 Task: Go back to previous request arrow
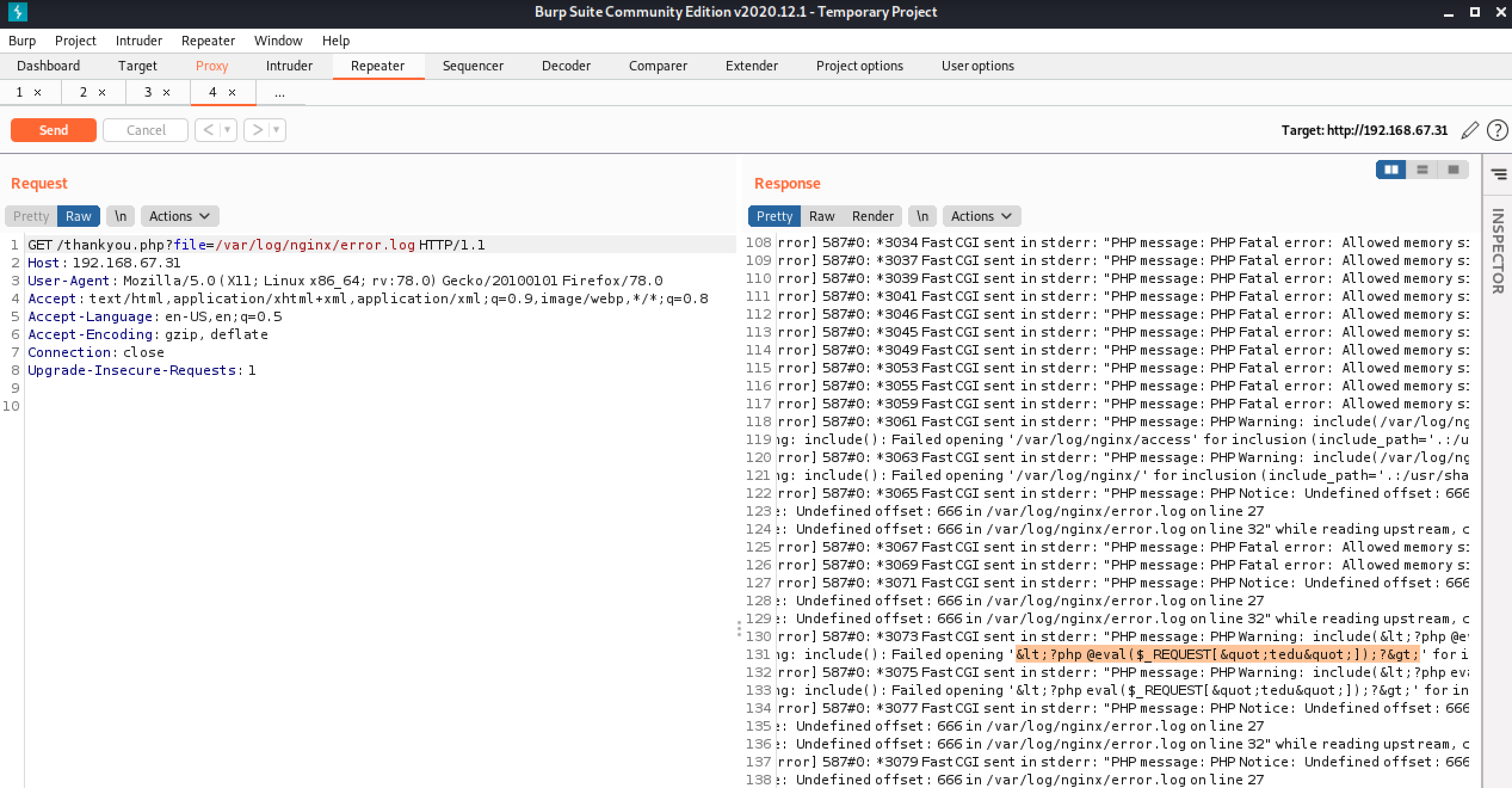[208, 130]
